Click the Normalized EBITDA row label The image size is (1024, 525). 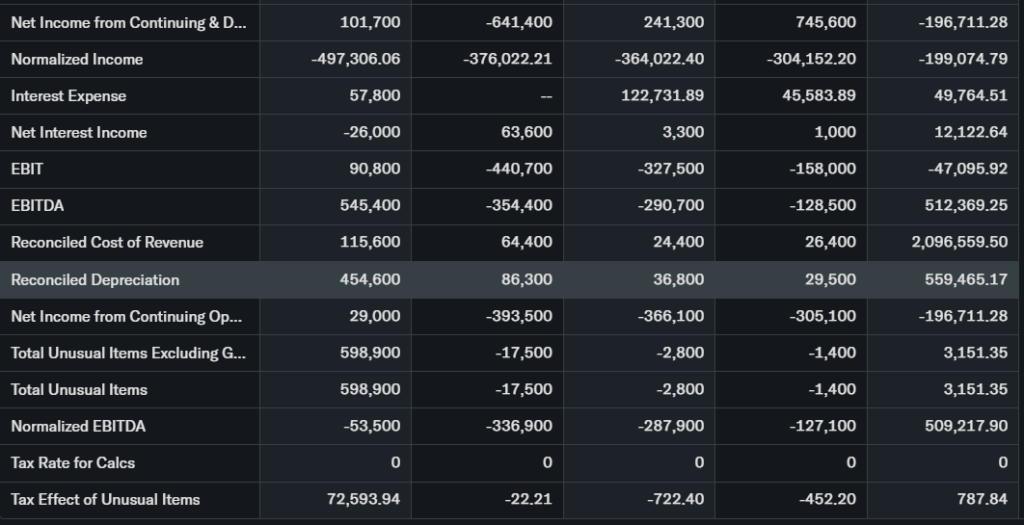coord(78,426)
